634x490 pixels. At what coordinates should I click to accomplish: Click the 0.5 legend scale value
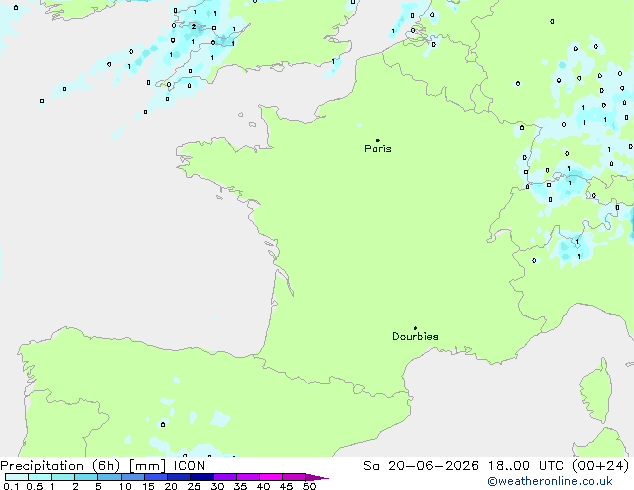[34, 486]
